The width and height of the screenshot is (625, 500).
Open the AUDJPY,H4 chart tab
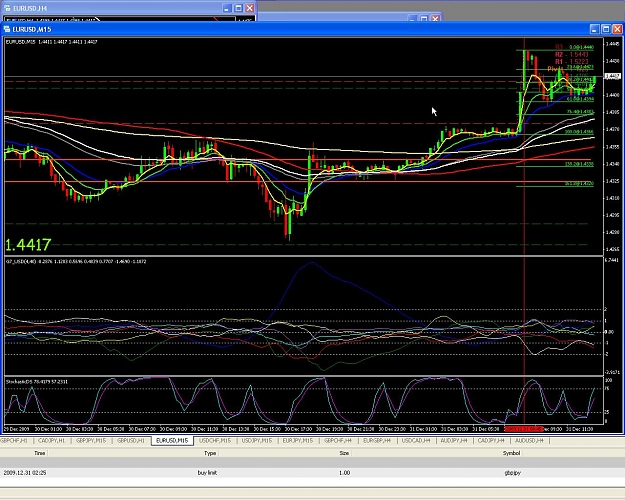(x=454, y=441)
